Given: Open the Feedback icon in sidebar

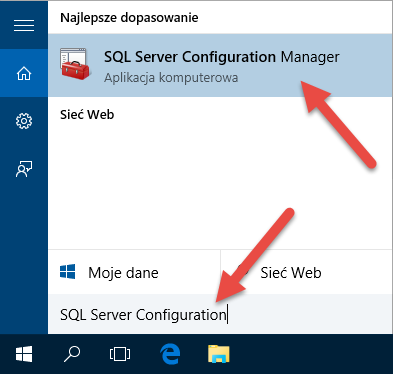Looking at the screenshot, I should click(24, 169).
